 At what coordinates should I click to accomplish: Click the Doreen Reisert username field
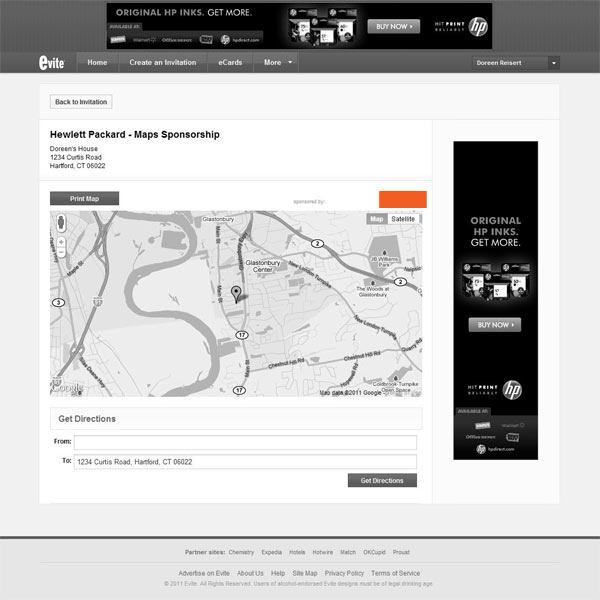pos(510,63)
